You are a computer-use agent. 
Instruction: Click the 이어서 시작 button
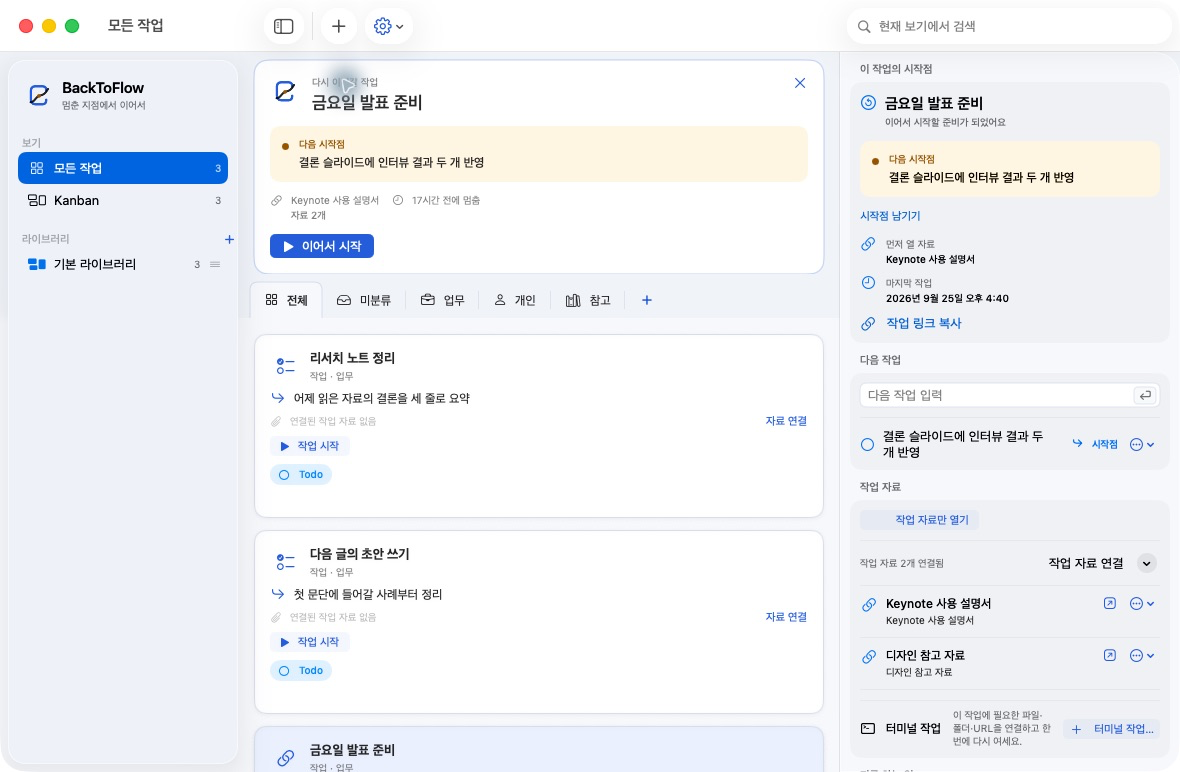click(x=322, y=246)
